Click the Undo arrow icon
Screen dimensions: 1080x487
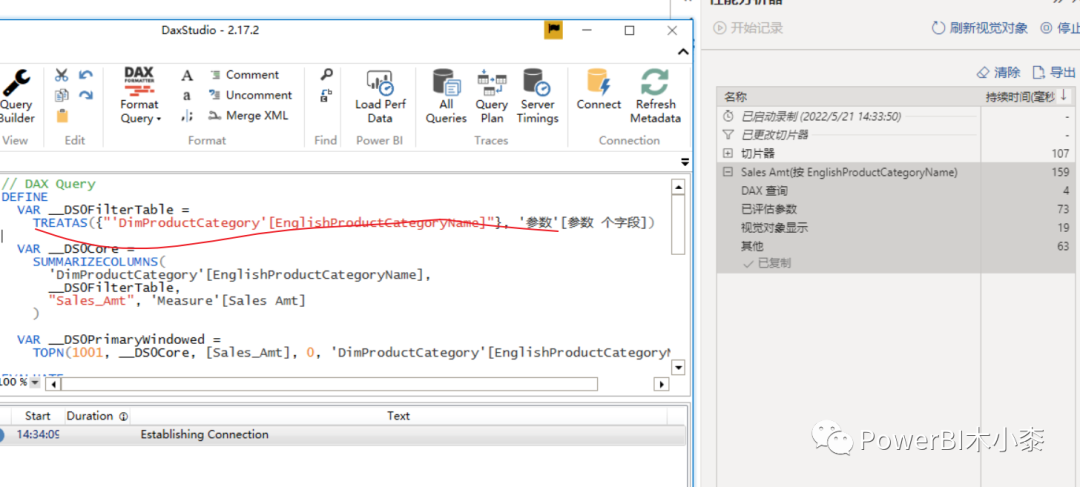[86, 75]
